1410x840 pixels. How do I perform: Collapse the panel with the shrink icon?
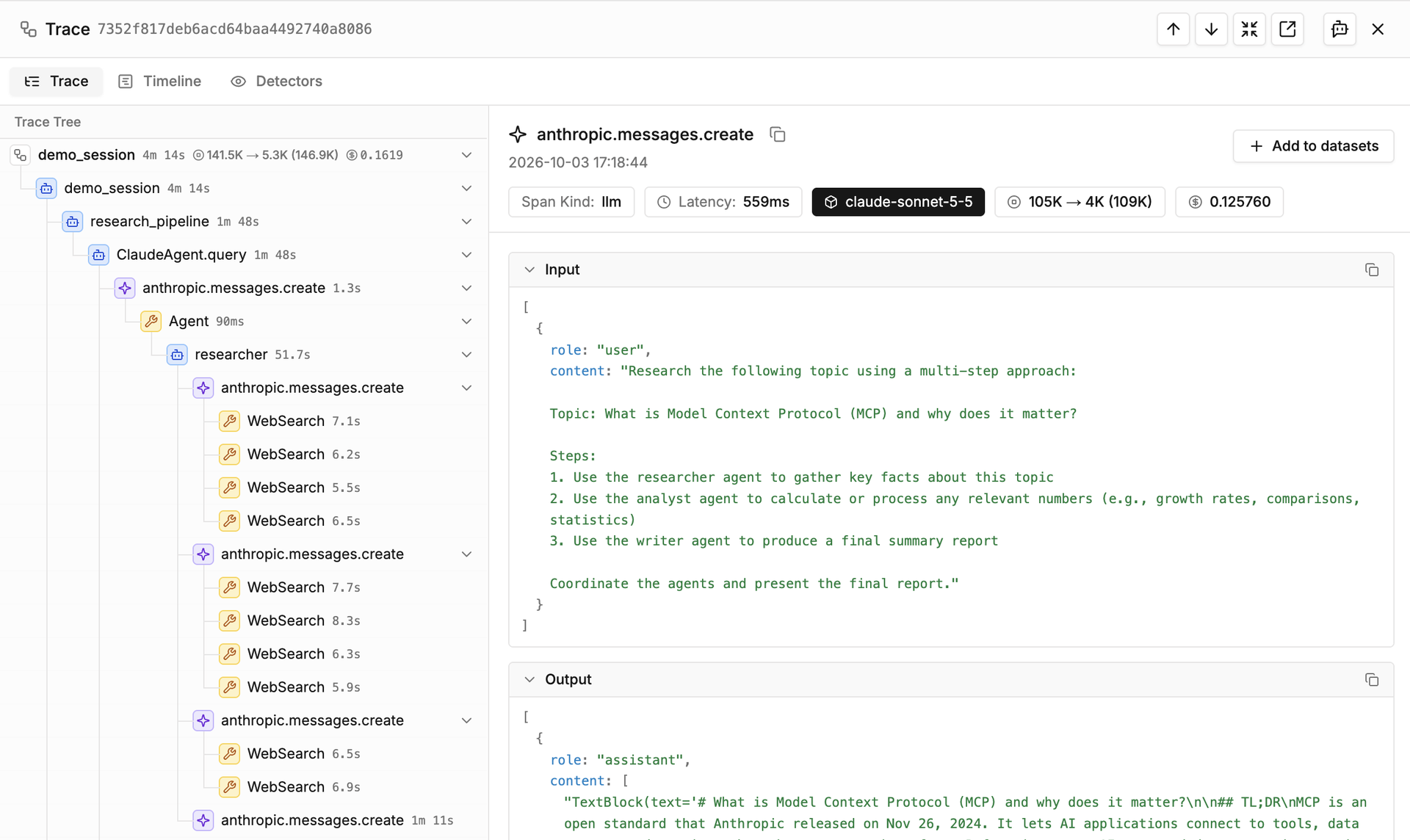[x=1249, y=29]
